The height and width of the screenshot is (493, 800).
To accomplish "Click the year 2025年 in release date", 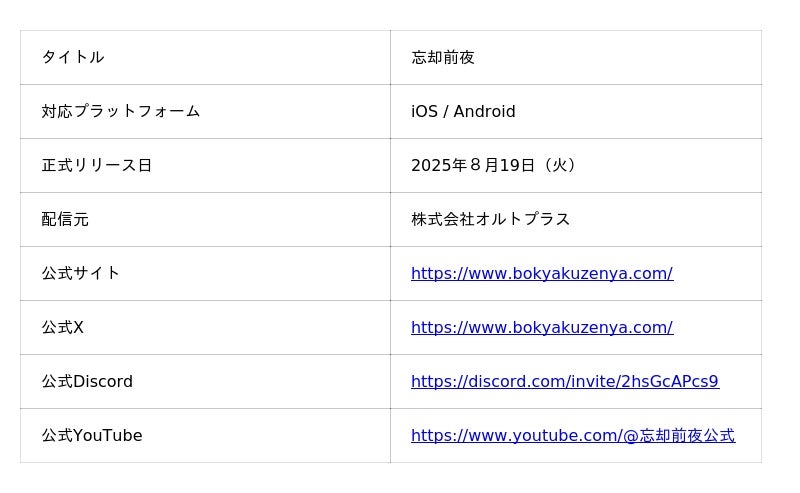I will click(x=439, y=165).
